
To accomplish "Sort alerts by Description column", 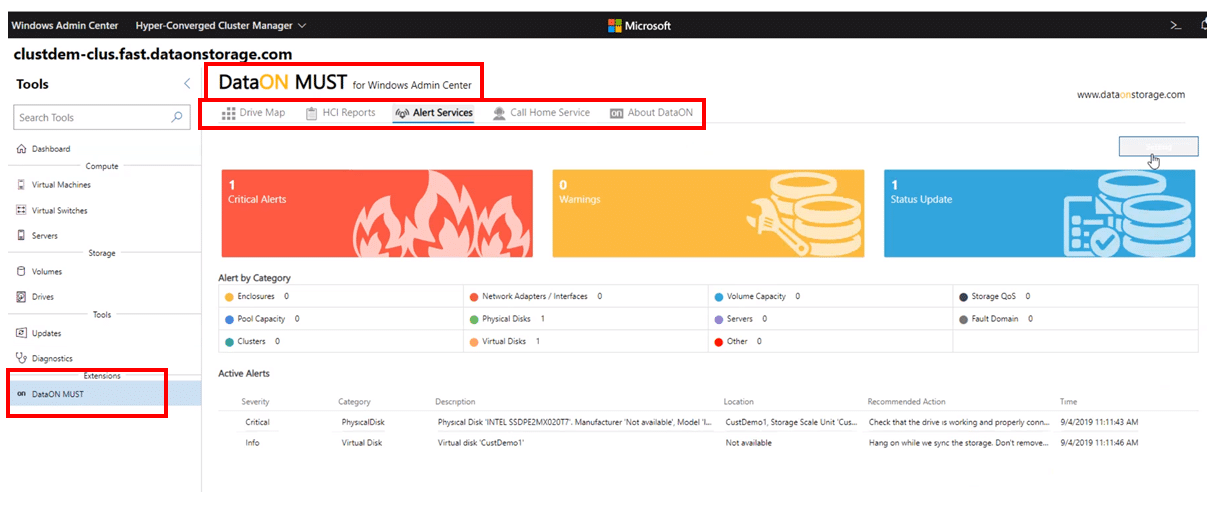I will [456, 402].
